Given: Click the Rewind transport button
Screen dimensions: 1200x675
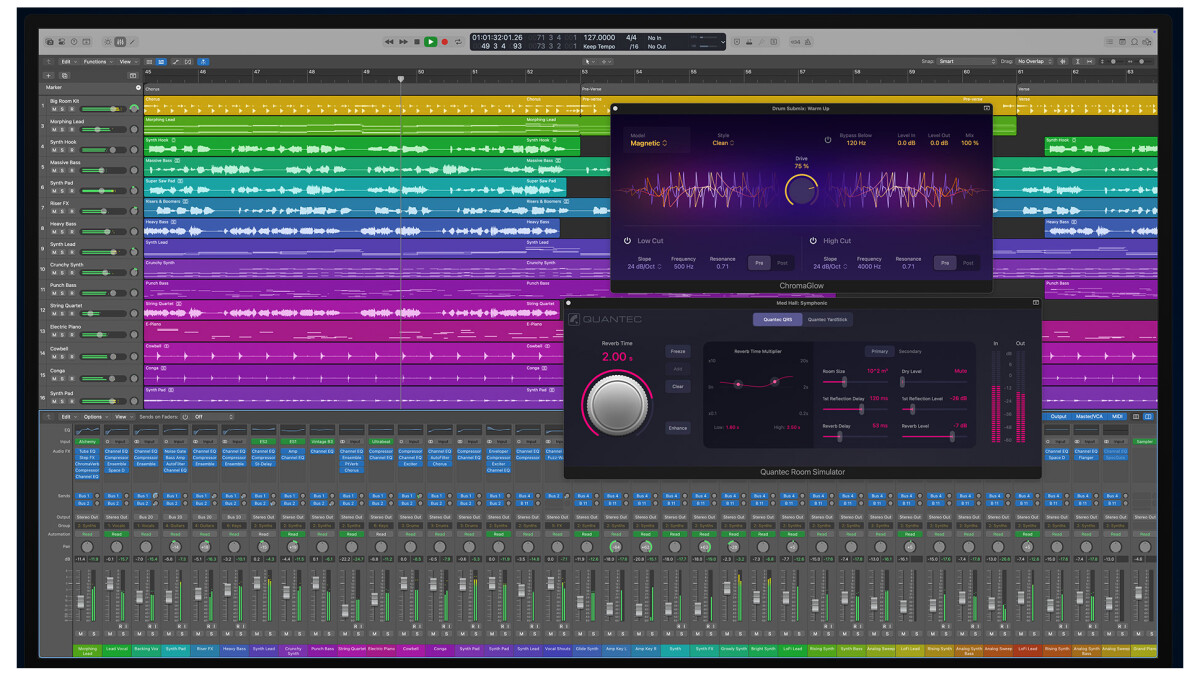Looking at the screenshot, I should click(389, 42).
